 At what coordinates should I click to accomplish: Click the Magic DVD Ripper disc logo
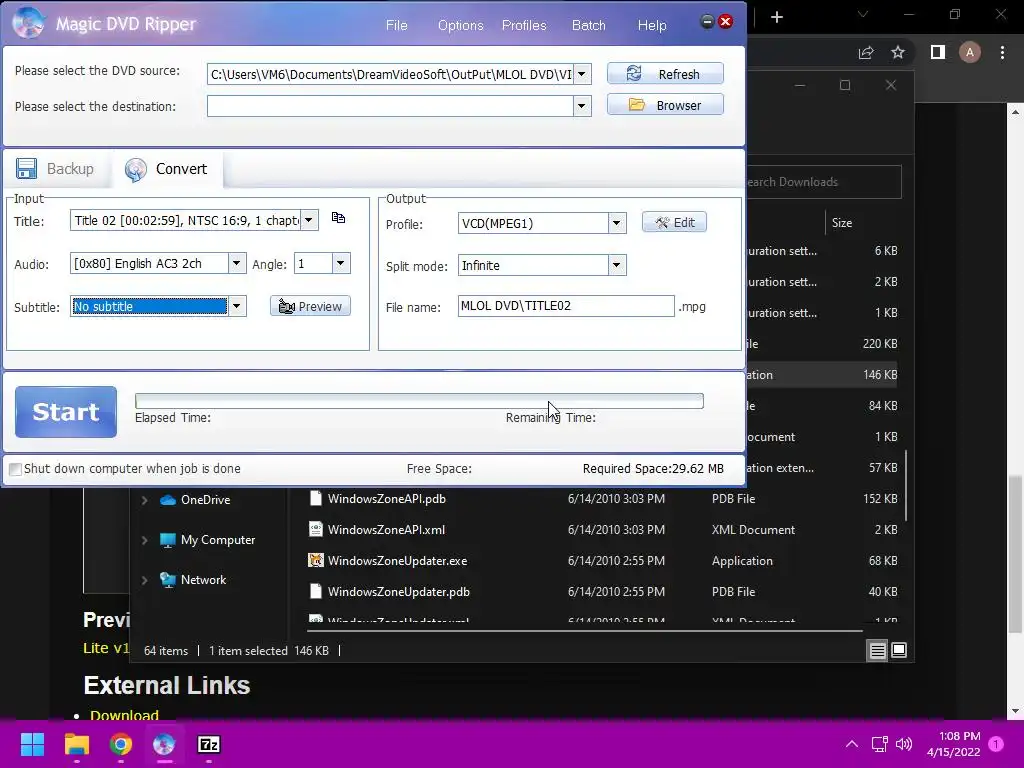[29, 23]
